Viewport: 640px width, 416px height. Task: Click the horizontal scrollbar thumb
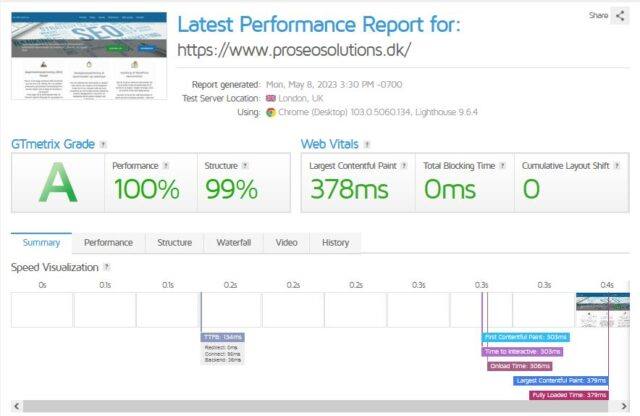[x=316, y=406]
